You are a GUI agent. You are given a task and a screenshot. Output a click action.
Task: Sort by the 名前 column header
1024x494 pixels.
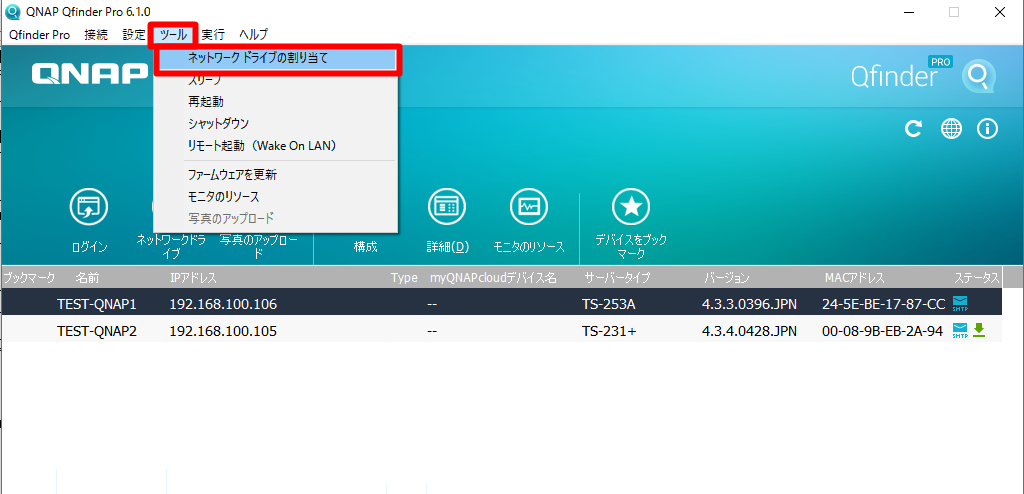tap(87, 278)
